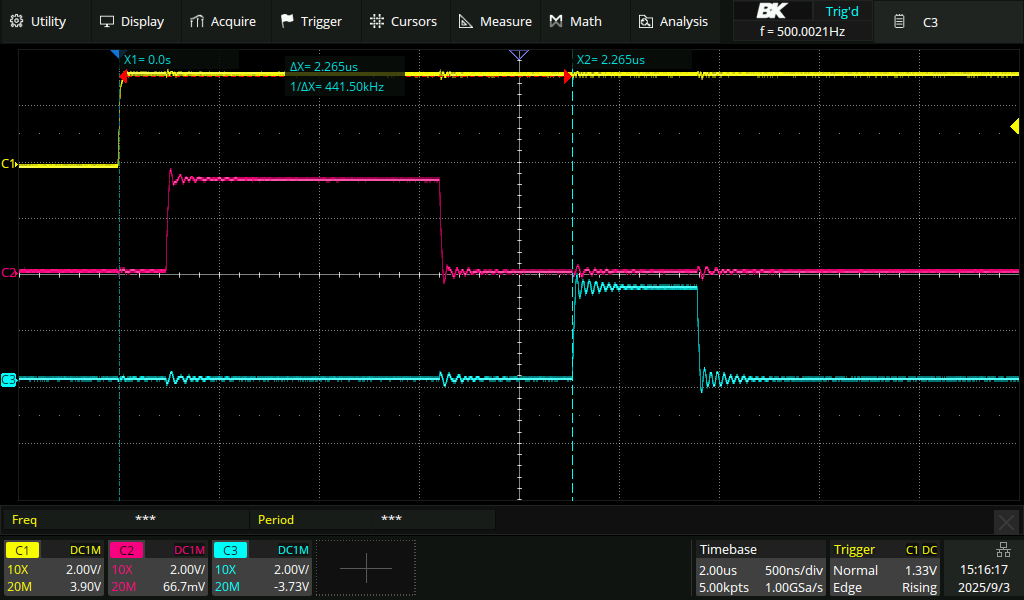1024x600 pixels.
Task: Click the network connection icon
Action: pos(1003,550)
